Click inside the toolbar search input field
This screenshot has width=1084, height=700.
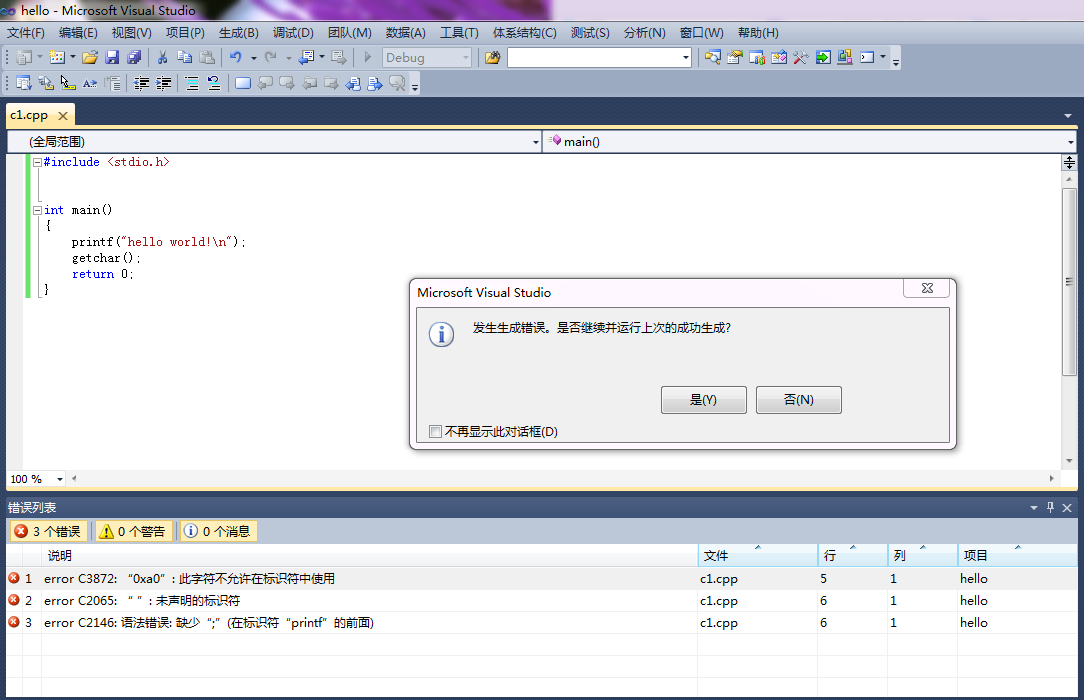594,57
